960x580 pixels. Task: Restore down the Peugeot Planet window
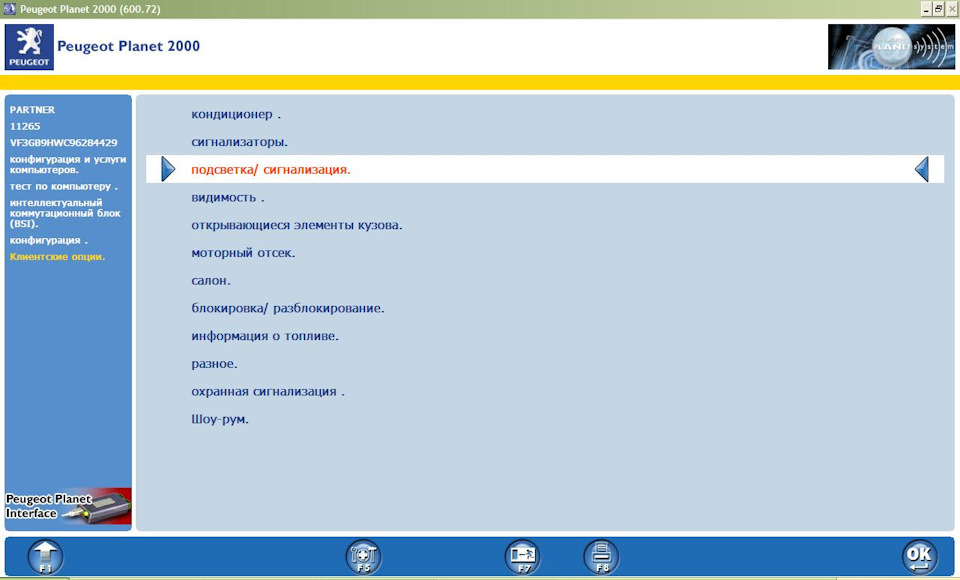pyautogui.click(x=939, y=9)
